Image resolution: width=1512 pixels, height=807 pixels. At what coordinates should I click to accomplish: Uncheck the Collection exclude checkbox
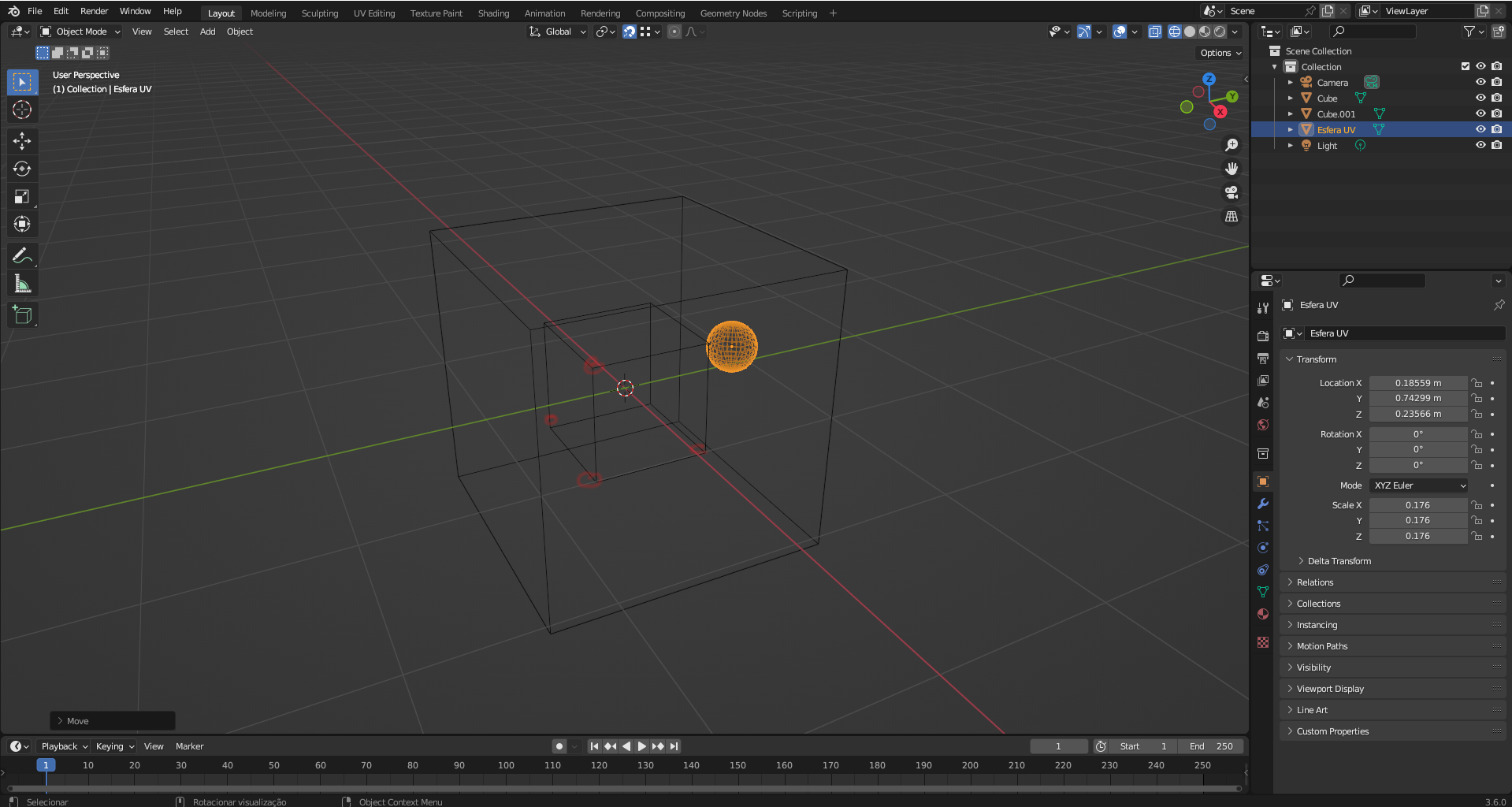1466,66
